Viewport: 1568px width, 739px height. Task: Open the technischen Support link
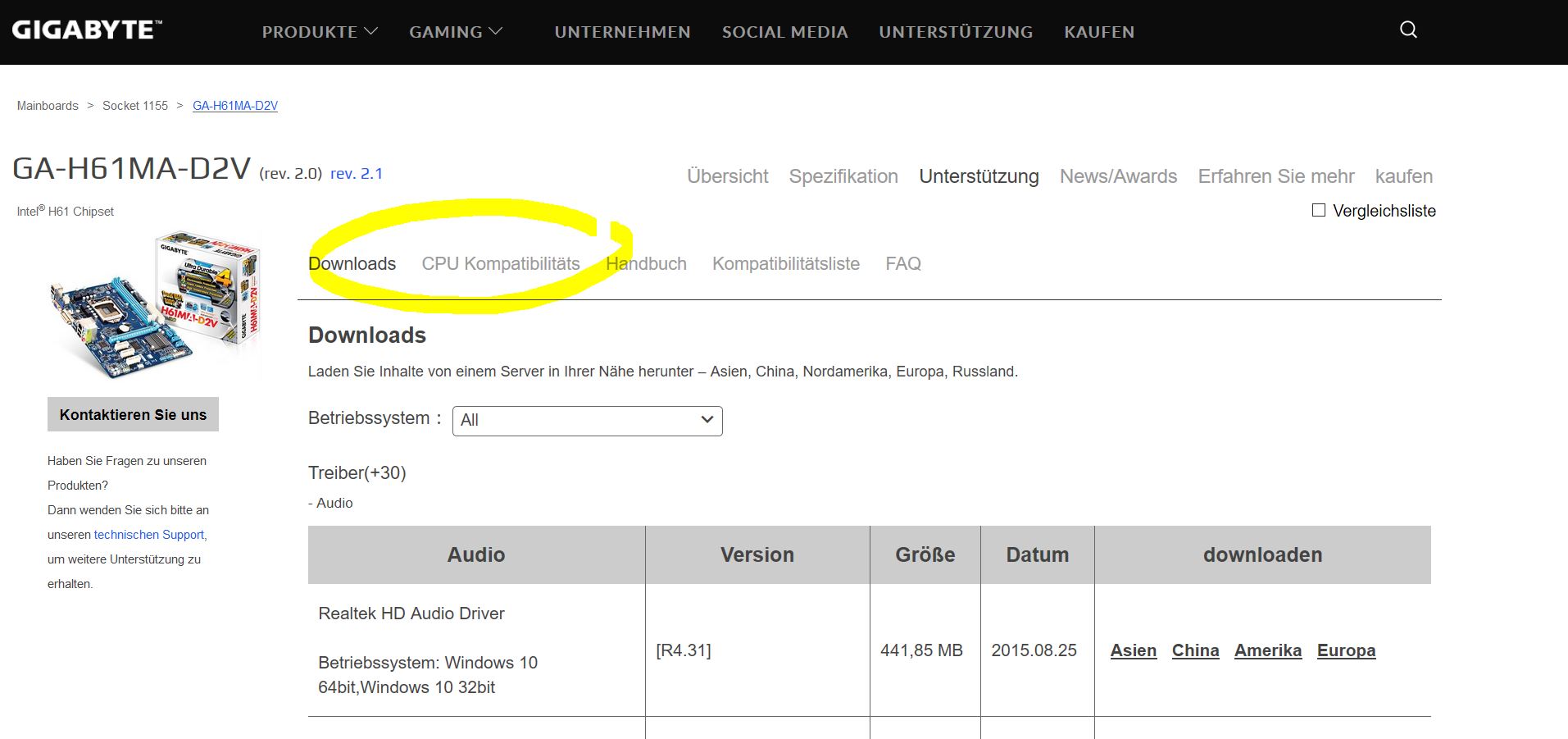151,535
